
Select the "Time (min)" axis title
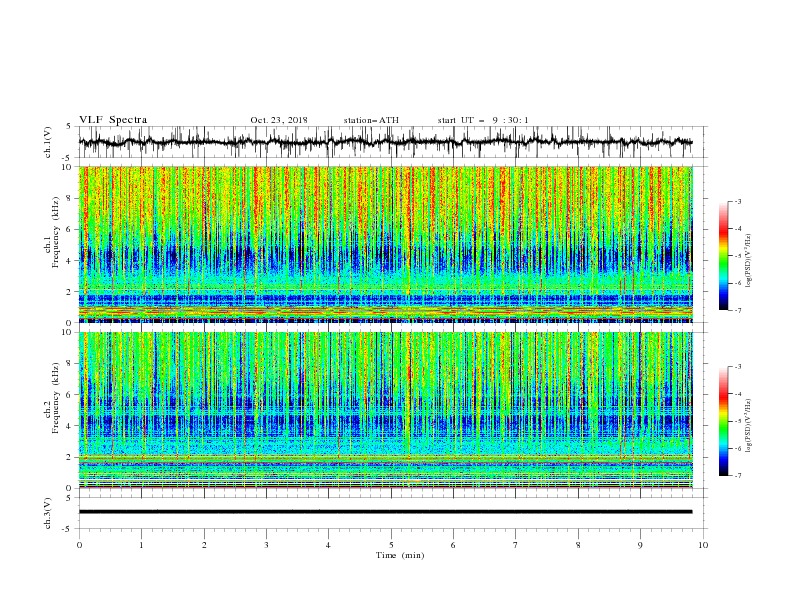[x=400, y=555]
